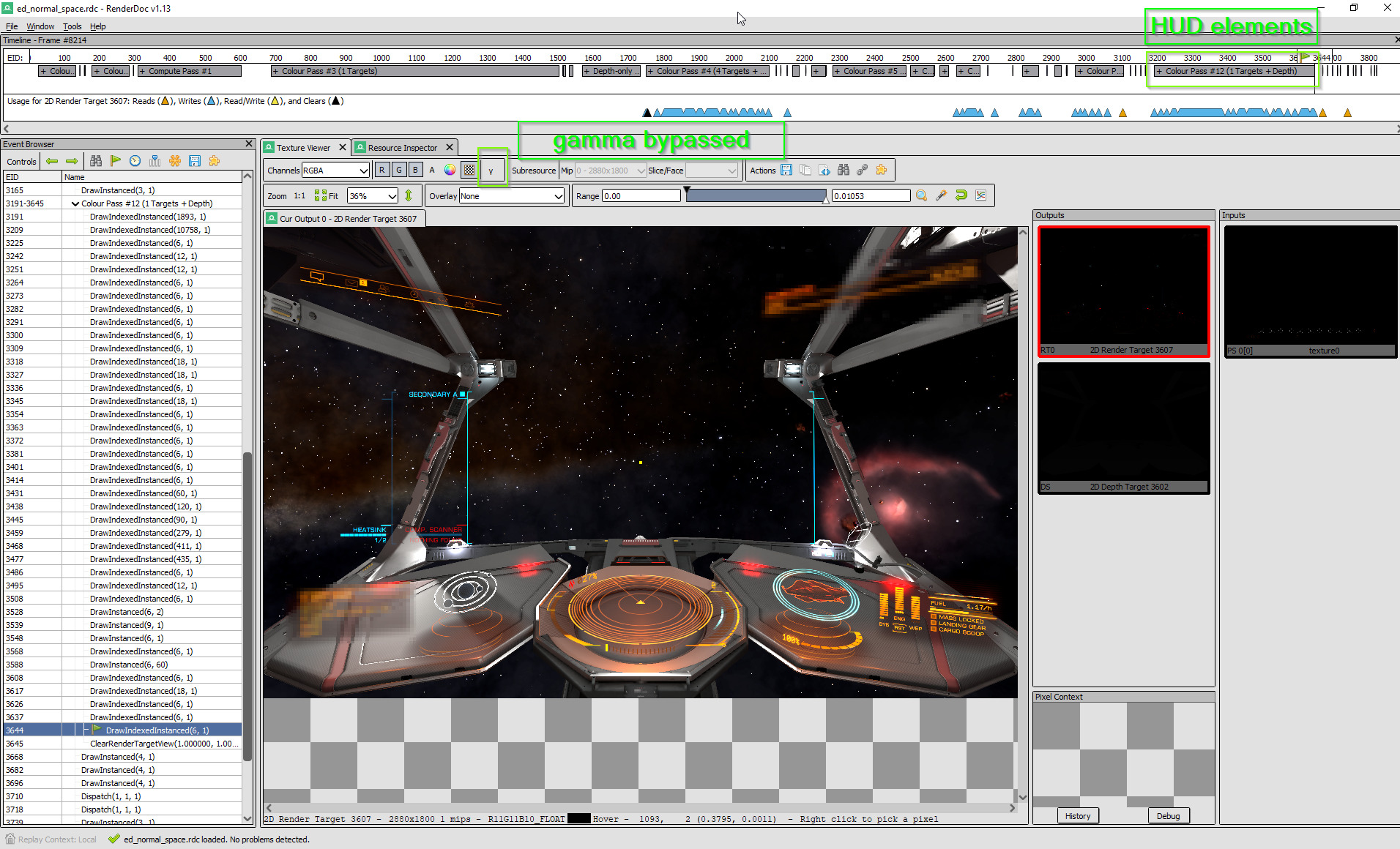The height and width of the screenshot is (849, 1400).
Task: Go to next drawcall with right arrow
Action: click(72, 161)
